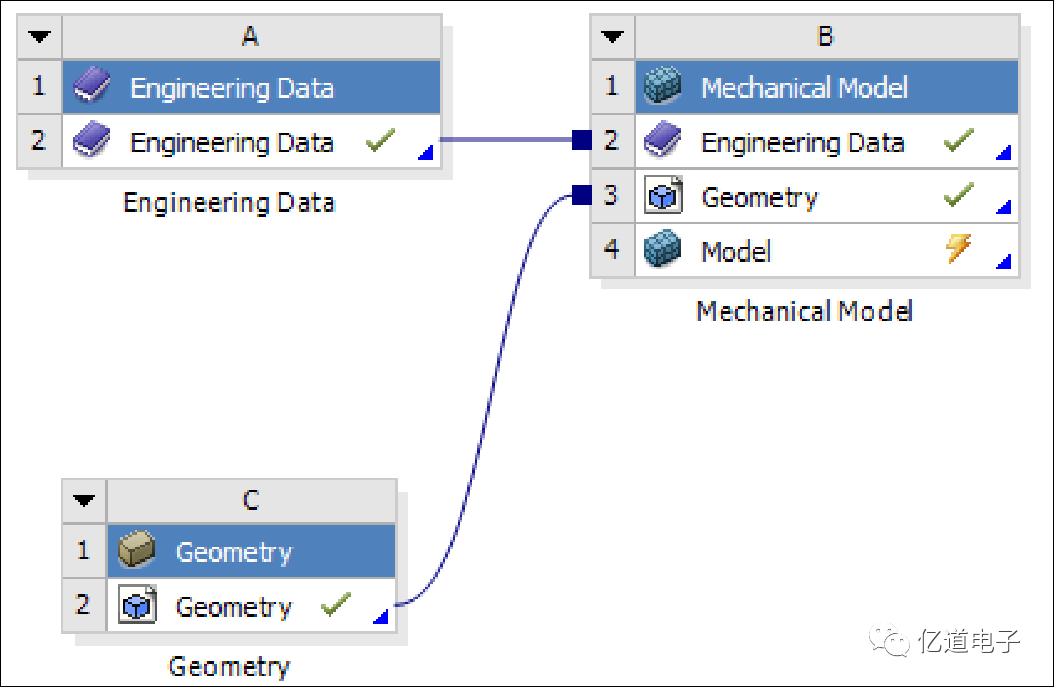The height and width of the screenshot is (688, 1055).
Task: Select the Mechanical Model title cell in system B
Action: (x=804, y=88)
